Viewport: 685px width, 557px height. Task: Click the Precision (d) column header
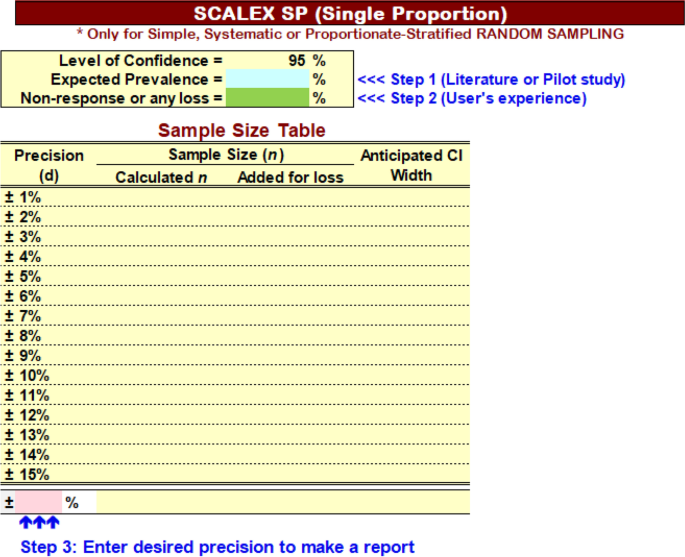pyautogui.click(x=48, y=166)
